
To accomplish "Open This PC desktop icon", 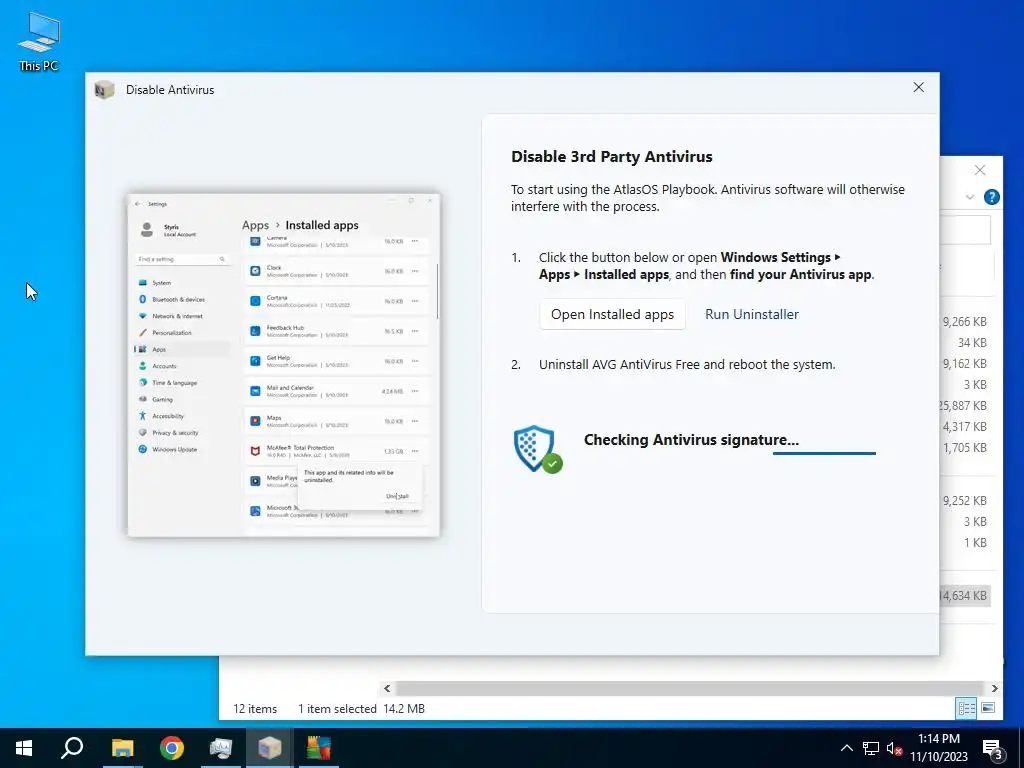I will click(39, 41).
